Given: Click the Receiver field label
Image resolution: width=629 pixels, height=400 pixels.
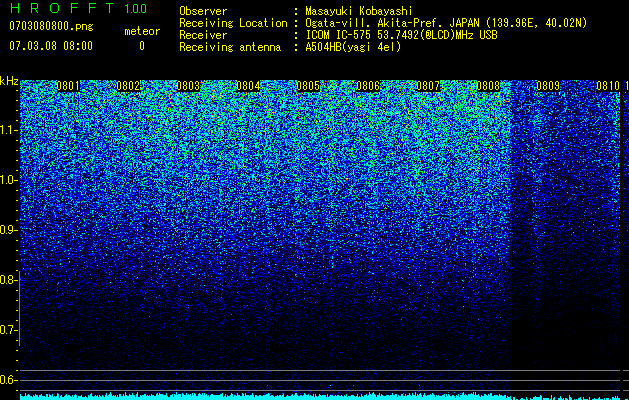Looking at the screenshot, I should [x=203, y=35].
